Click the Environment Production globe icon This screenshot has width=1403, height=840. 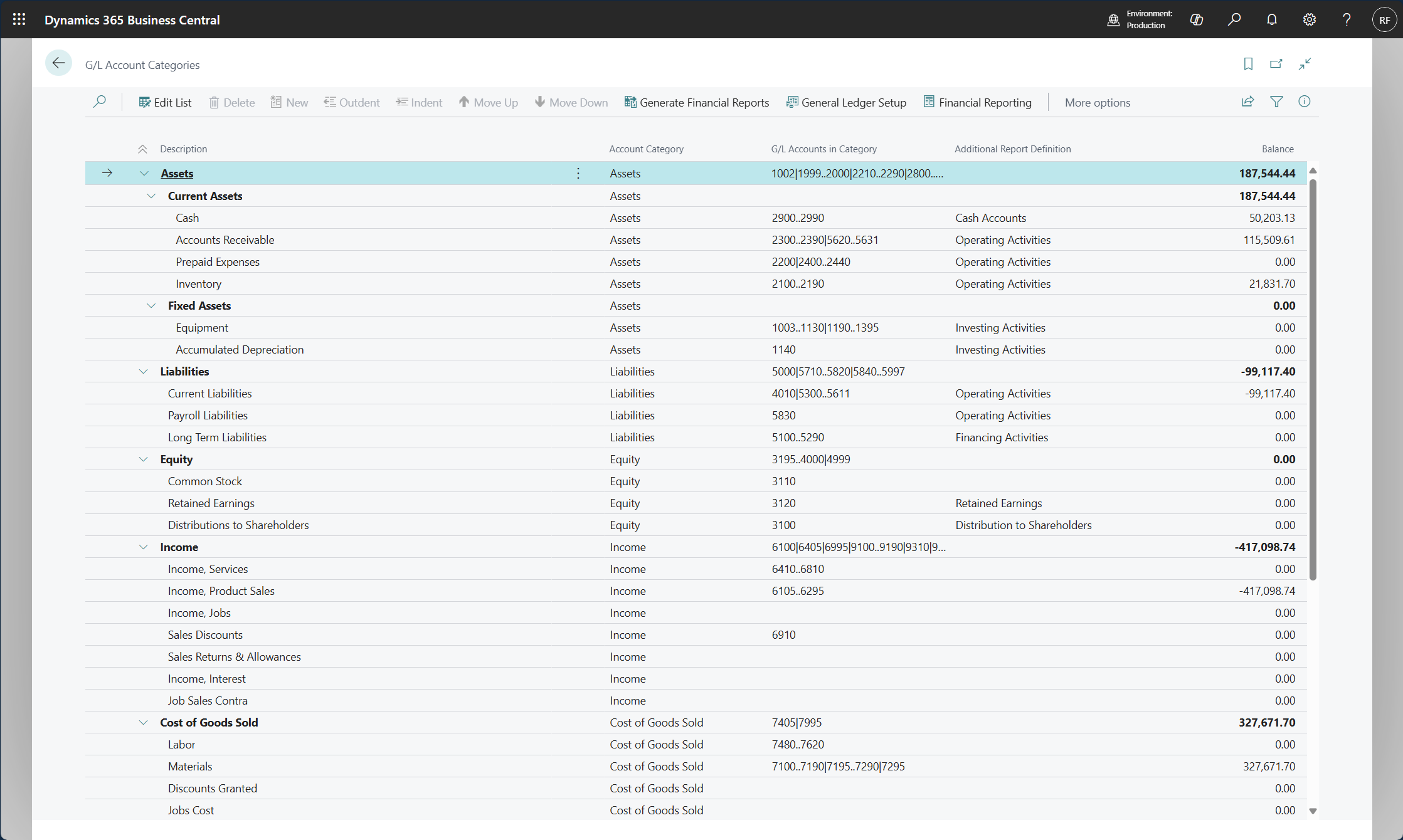point(1113,19)
